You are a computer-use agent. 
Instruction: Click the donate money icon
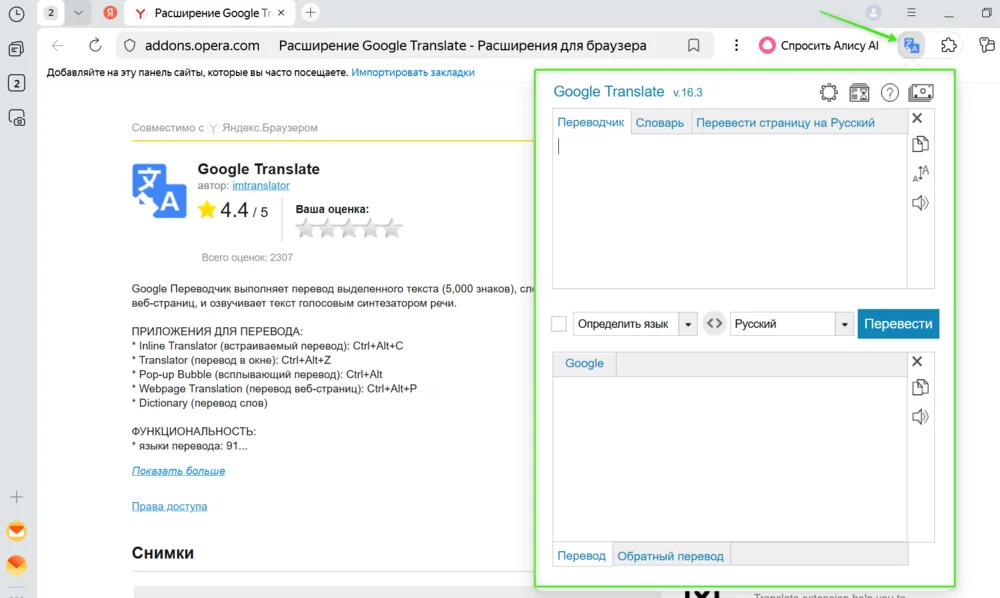point(921,92)
